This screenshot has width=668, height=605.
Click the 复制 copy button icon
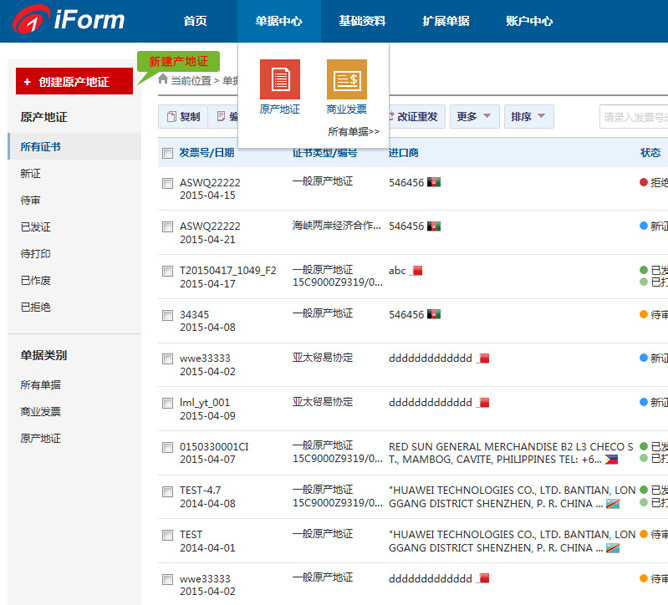pos(172,117)
